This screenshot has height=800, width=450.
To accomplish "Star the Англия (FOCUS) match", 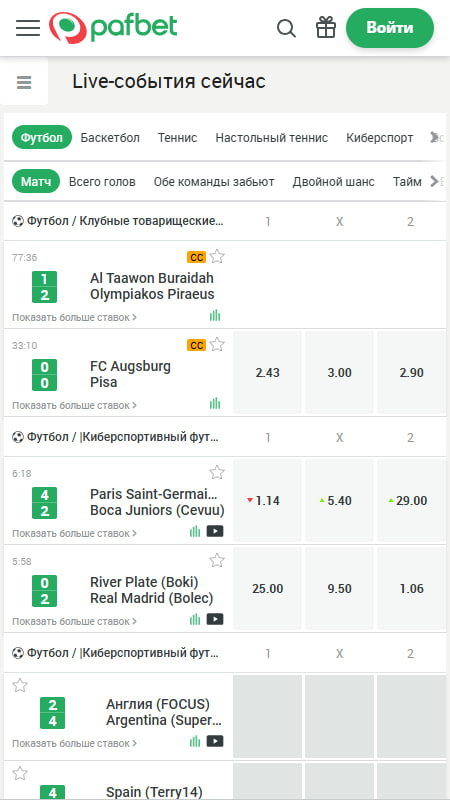I will click(x=19, y=685).
